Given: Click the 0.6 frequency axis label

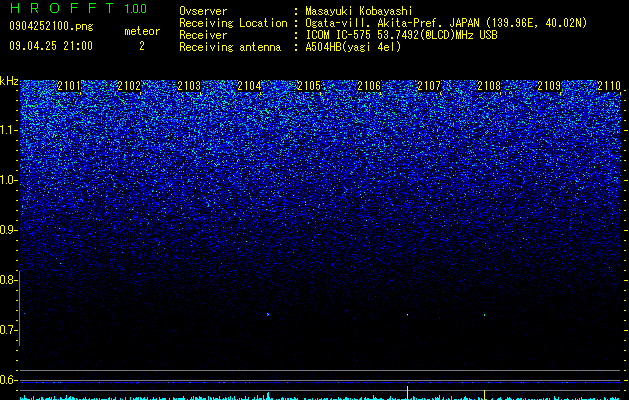Looking at the screenshot, I should 8,380.
